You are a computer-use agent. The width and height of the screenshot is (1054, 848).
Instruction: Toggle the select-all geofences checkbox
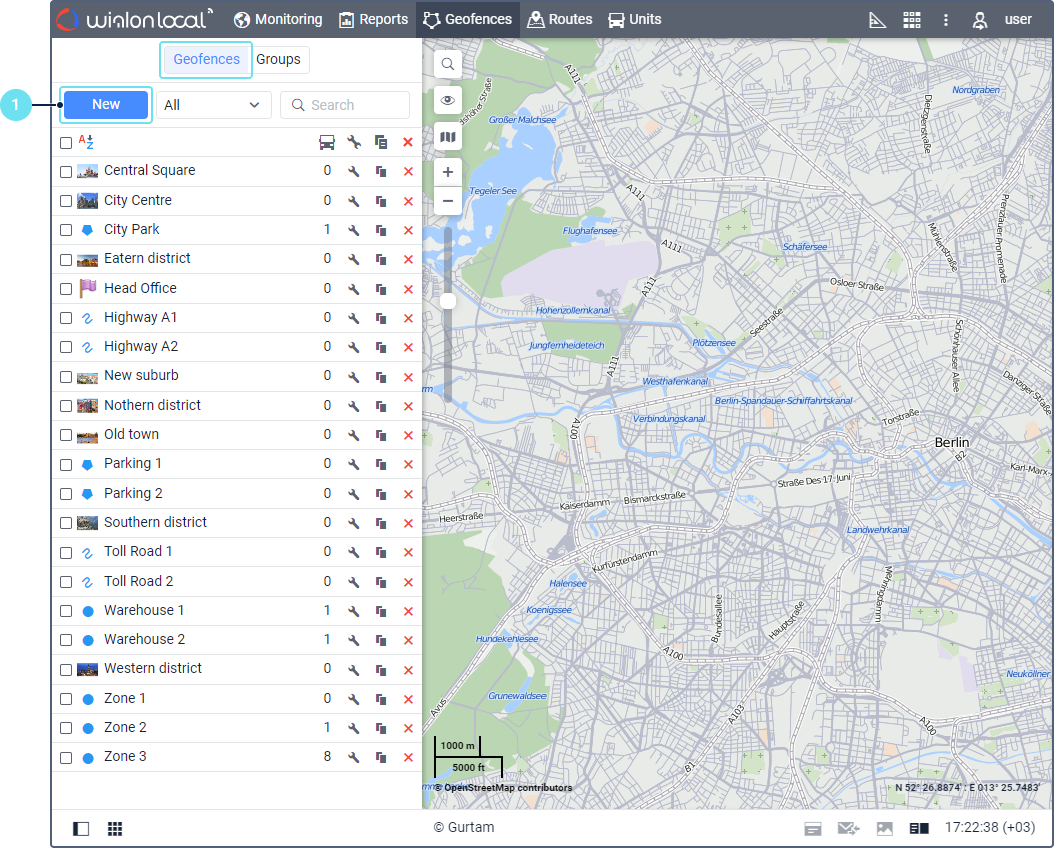66,143
